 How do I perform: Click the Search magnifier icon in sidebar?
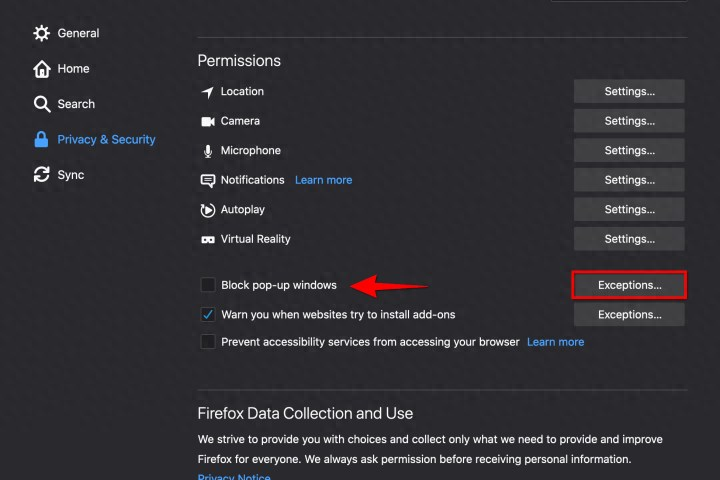(x=42, y=104)
